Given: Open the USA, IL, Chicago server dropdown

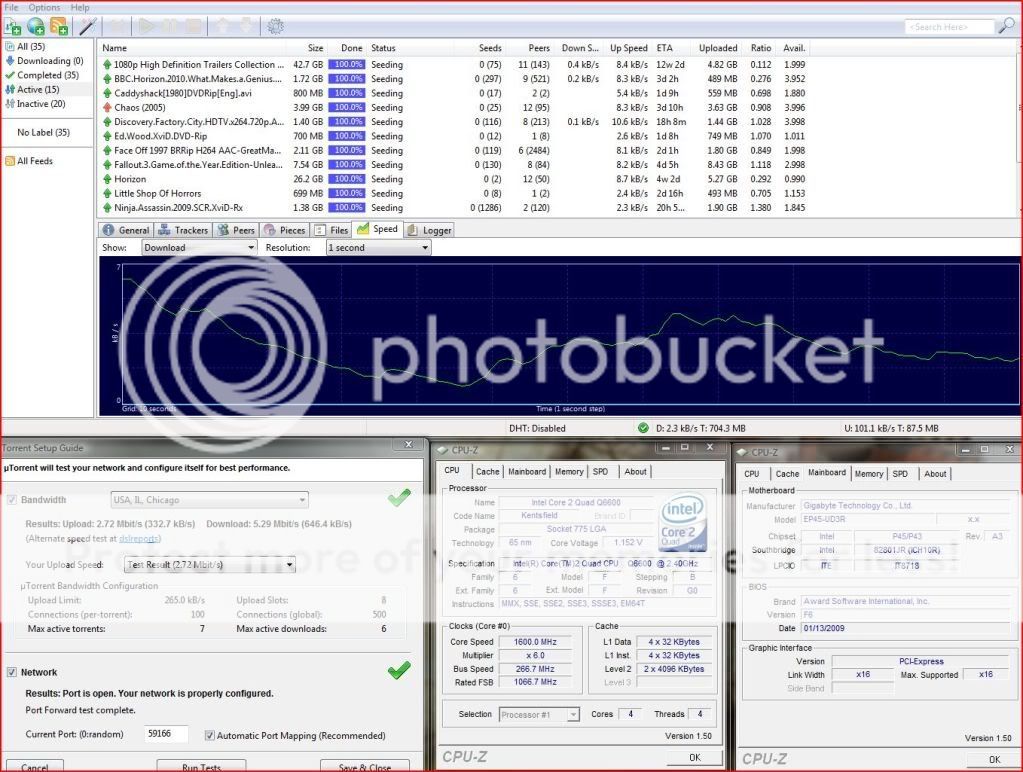Looking at the screenshot, I should tap(209, 500).
